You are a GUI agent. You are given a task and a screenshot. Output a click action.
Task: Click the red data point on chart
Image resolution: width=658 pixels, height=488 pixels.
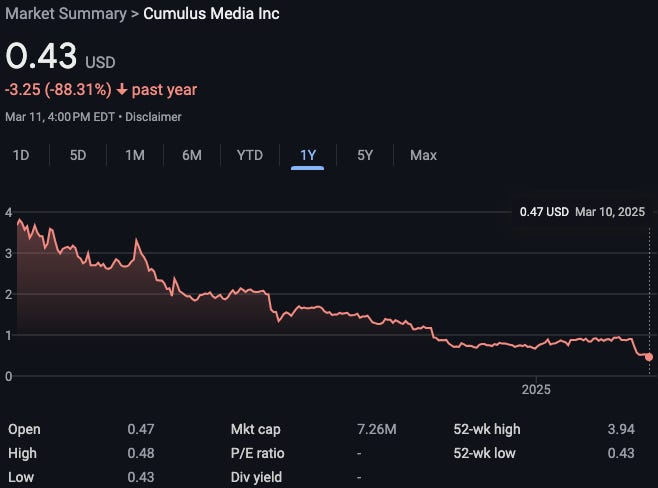tap(649, 357)
